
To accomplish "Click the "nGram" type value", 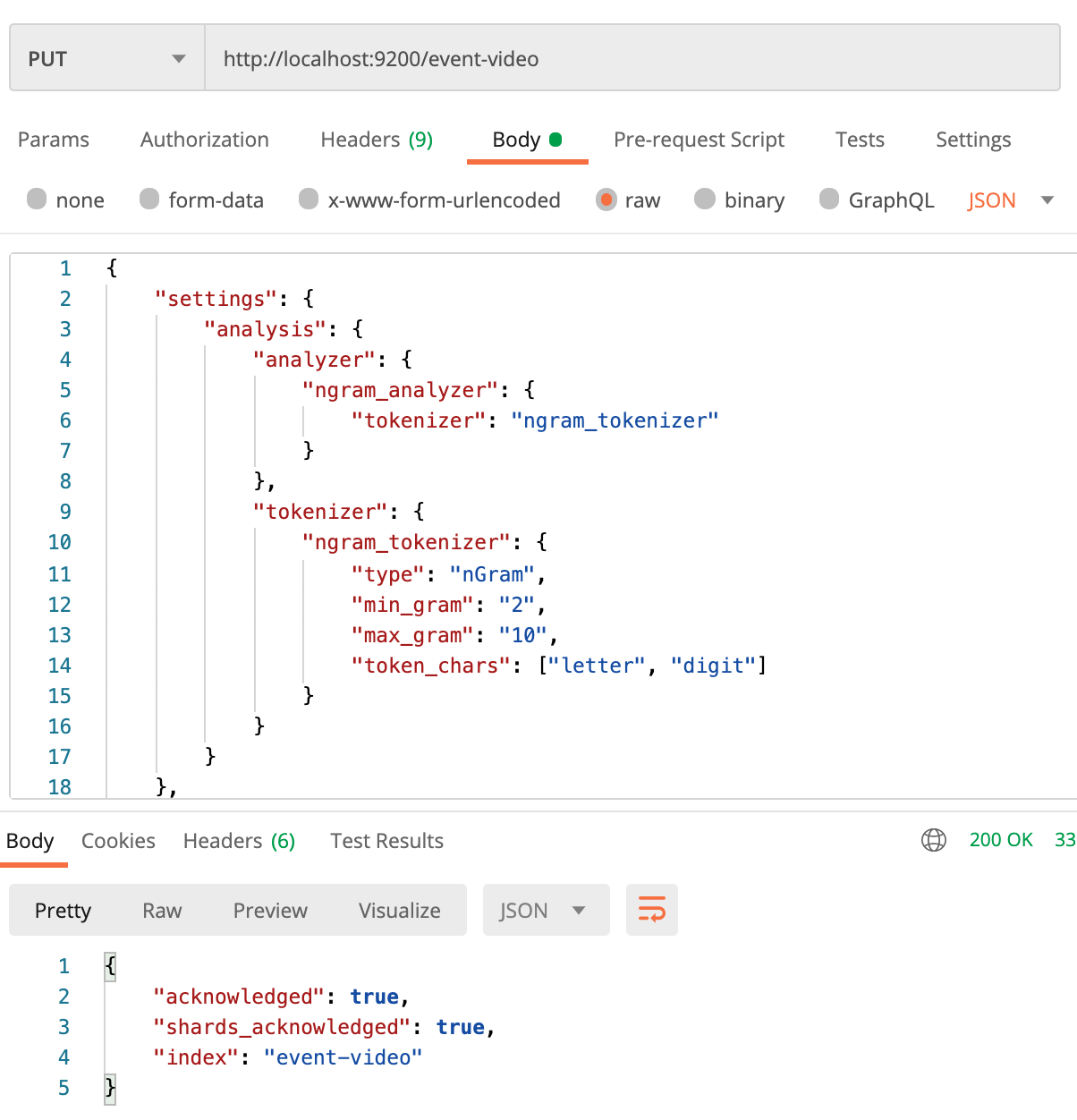I will (x=492, y=574).
